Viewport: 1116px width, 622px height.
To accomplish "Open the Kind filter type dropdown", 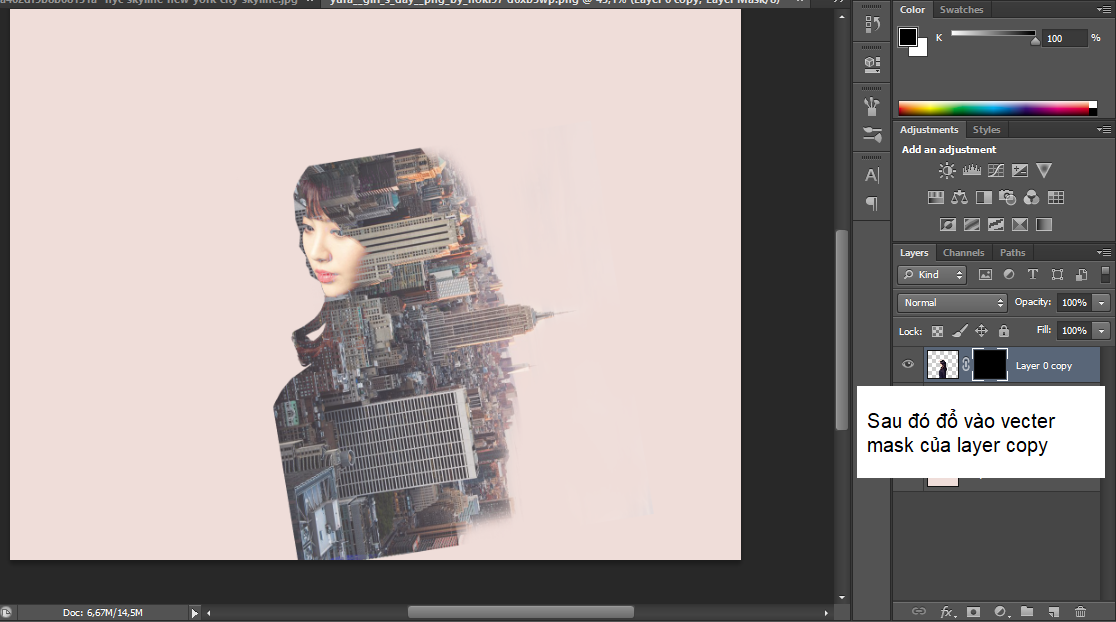I will pos(932,274).
